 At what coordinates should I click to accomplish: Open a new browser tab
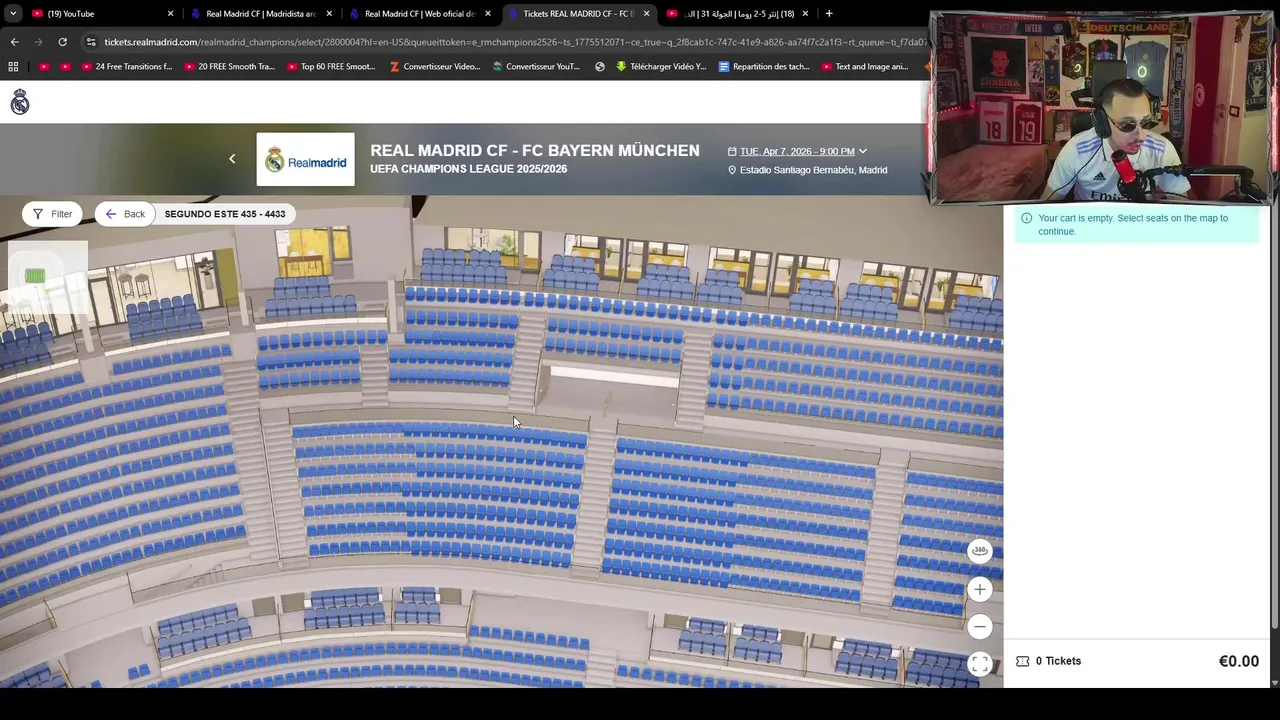click(829, 14)
